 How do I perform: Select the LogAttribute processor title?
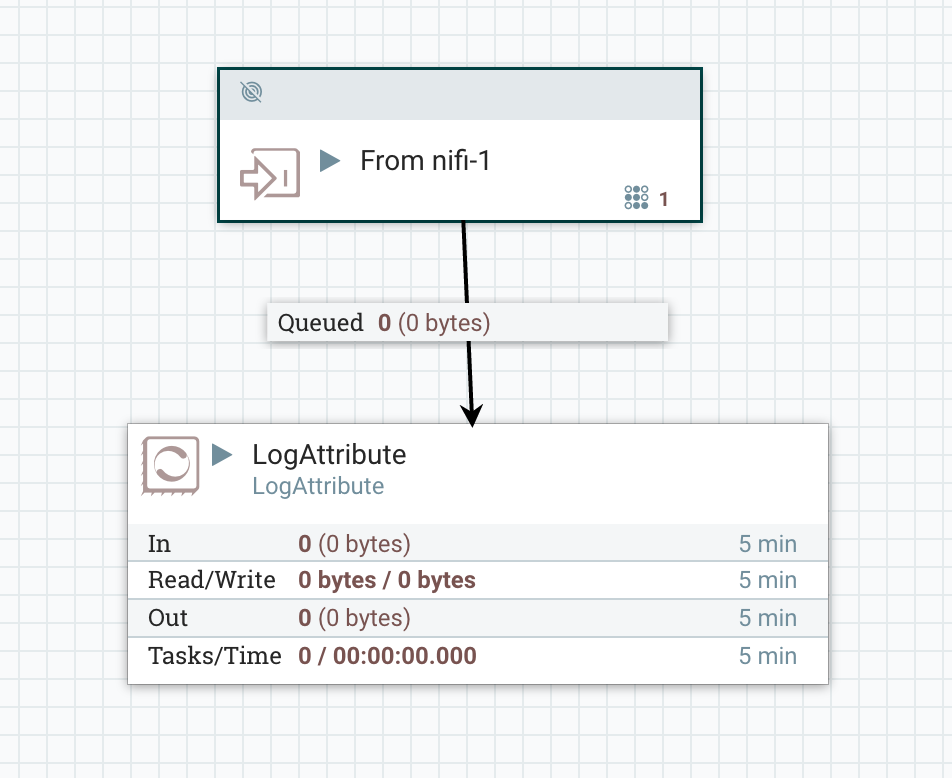(x=329, y=455)
